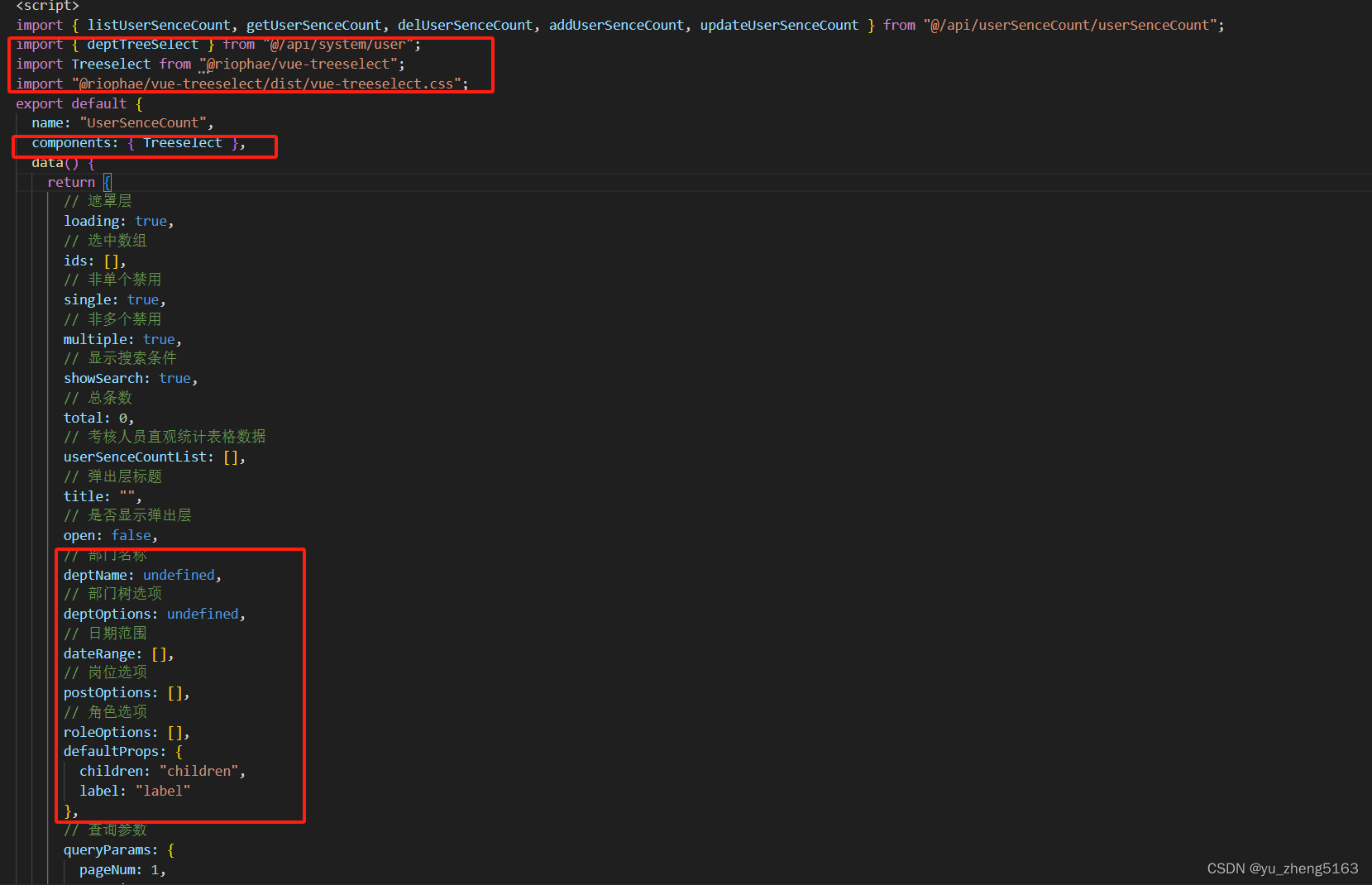The image size is (1372, 885).
Task: Click the "UserSenceCount" name string
Action: pyautogui.click(x=143, y=123)
